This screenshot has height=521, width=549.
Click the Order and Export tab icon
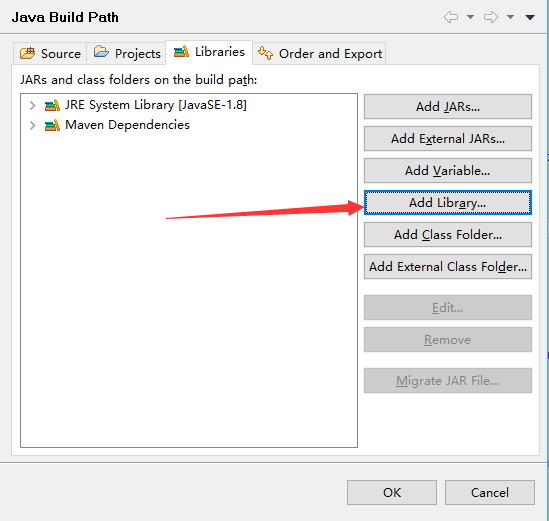265,53
